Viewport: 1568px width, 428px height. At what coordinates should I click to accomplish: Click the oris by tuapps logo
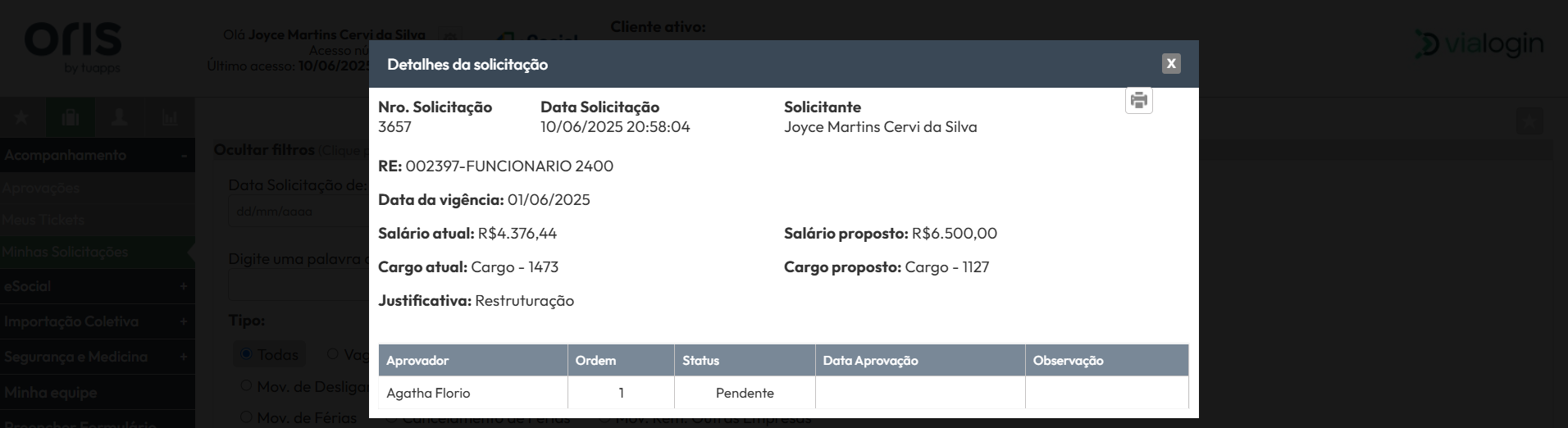[x=73, y=48]
